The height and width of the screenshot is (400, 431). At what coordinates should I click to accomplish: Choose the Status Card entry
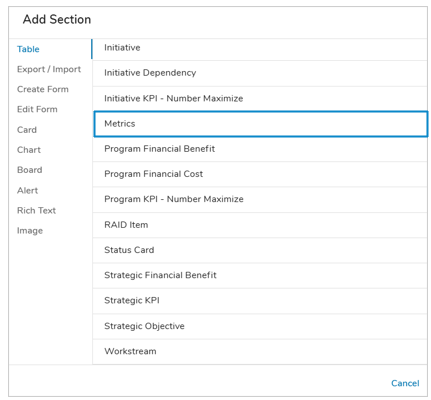tap(260, 250)
